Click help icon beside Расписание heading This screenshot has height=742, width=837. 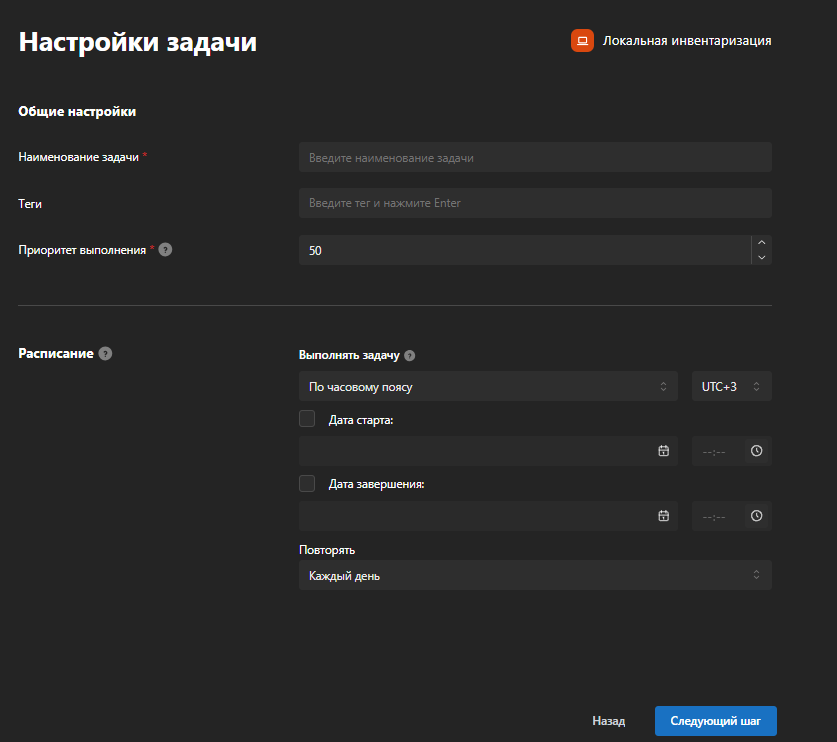(x=106, y=353)
